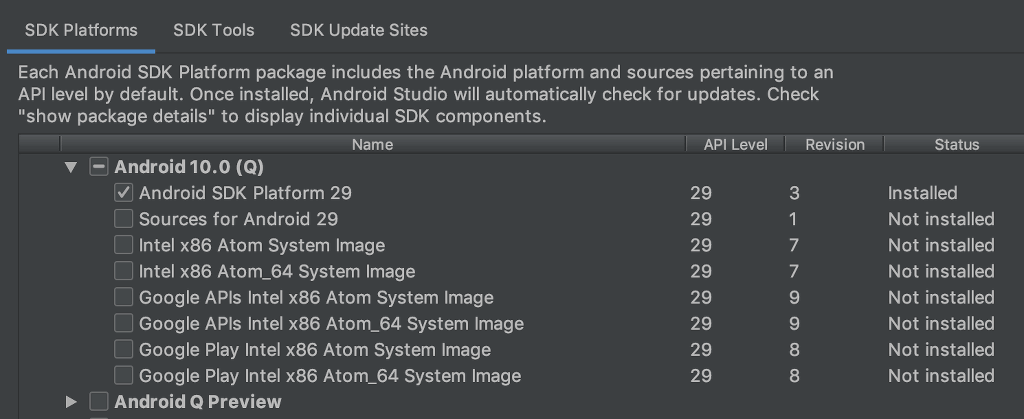Sort by the Name column header

[x=372, y=145]
